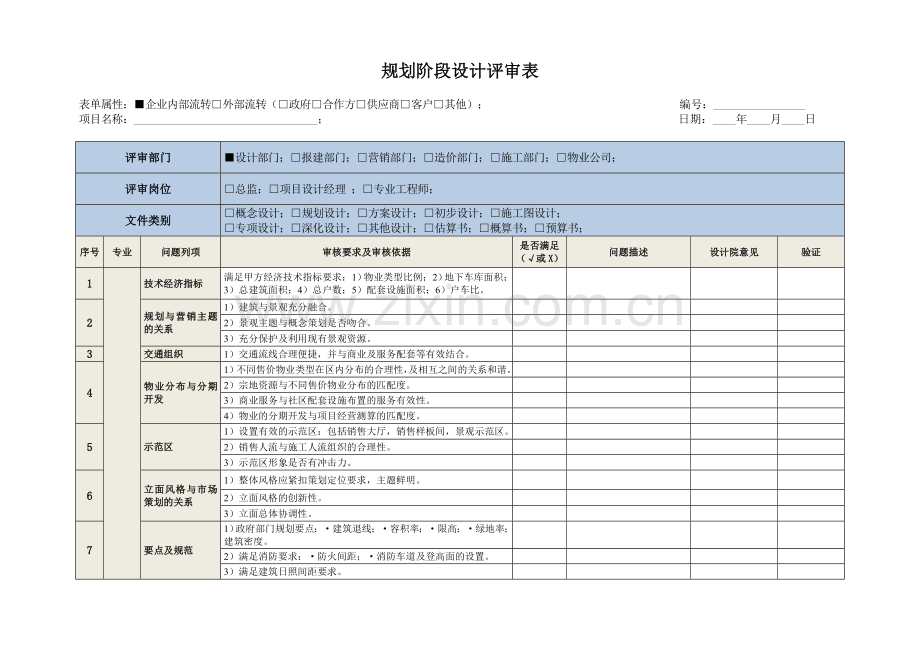Tick the 施工图设计 checkbox

coord(495,213)
